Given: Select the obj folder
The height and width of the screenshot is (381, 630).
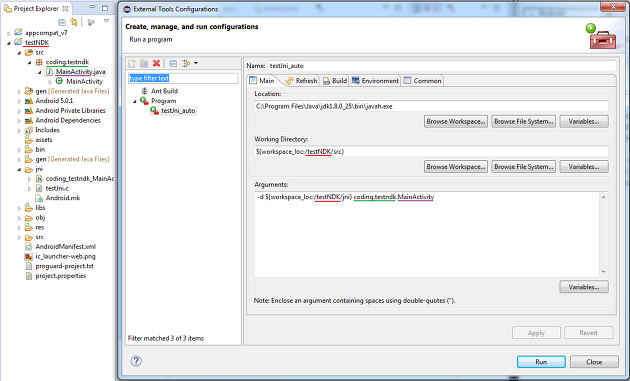Looking at the screenshot, I should click(40, 217).
